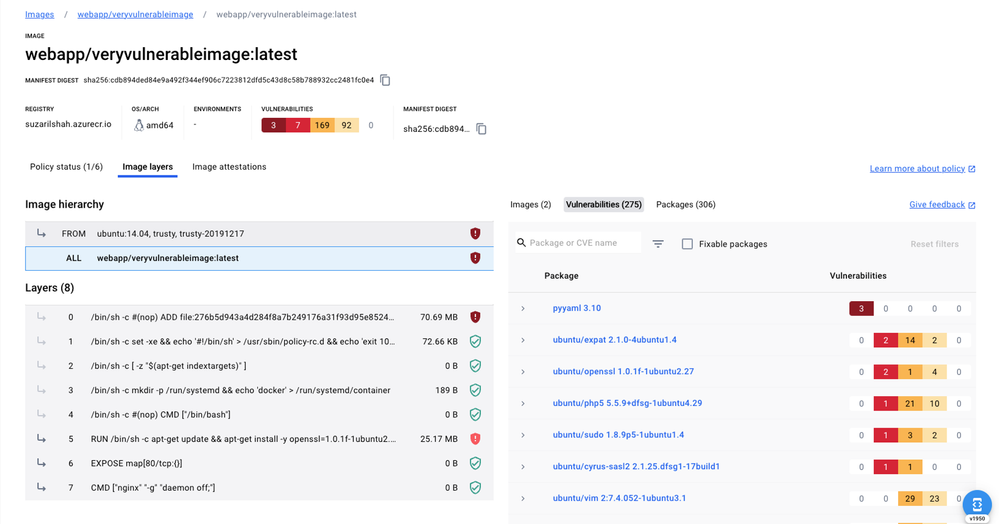Click red shield icon on layer 0
999x524 pixels.
pyautogui.click(x=475, y=317)
